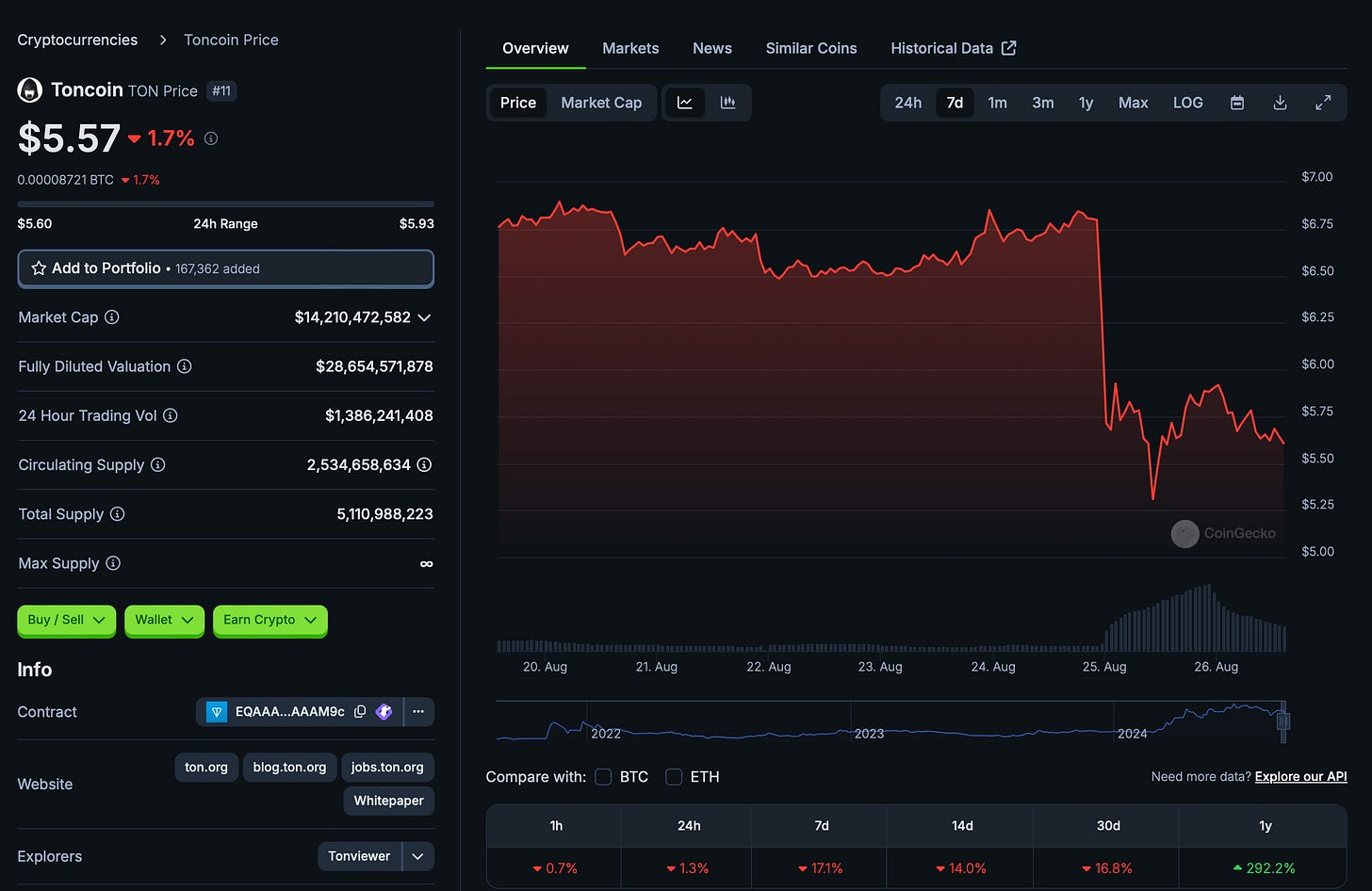Switch to line chart view icon

pyautogui.click(x=685, y=103)
